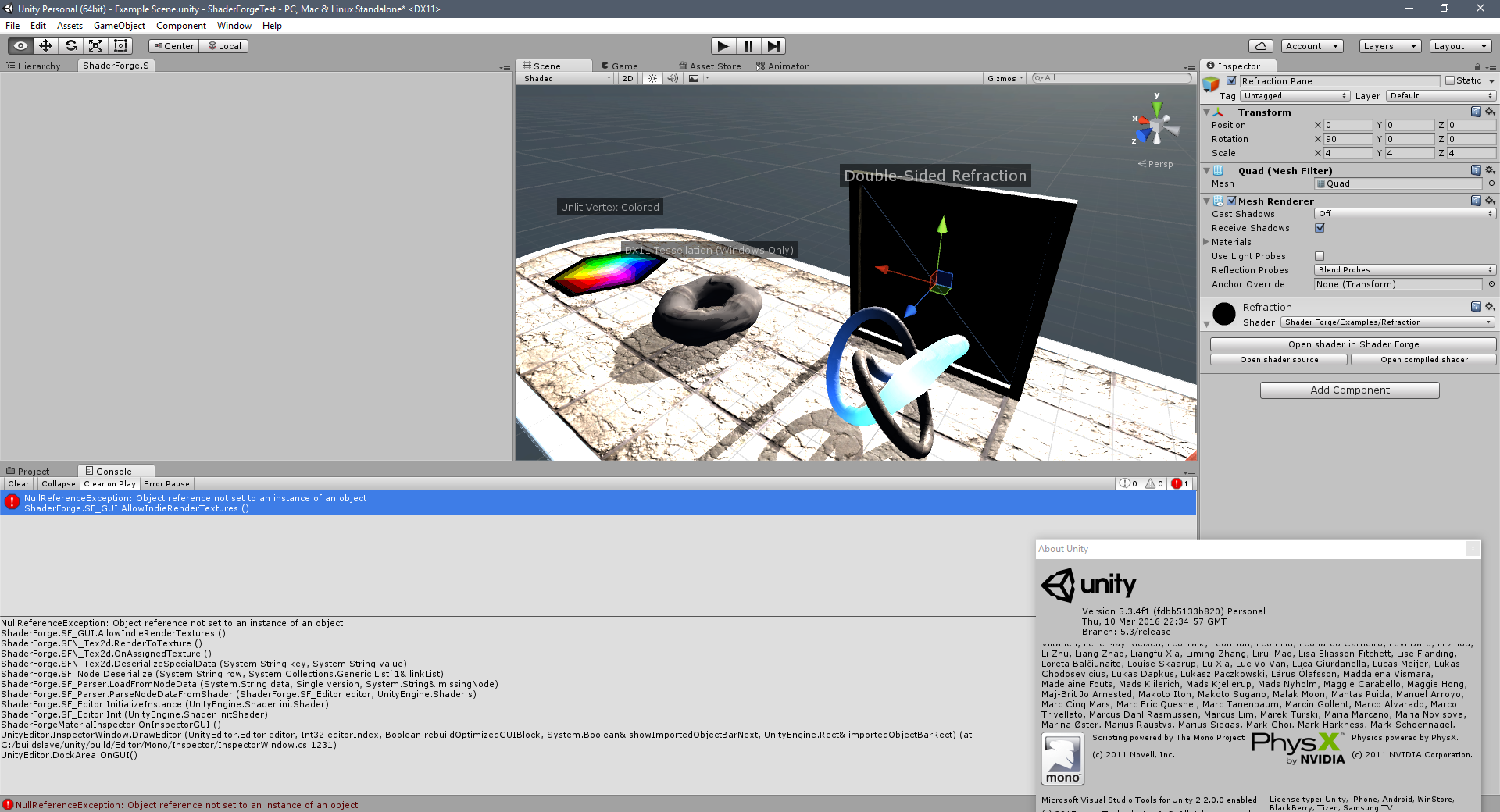Toggle scene lighting sun icon
This screenshot has height=812, width=1500.
tap(652, 79)
